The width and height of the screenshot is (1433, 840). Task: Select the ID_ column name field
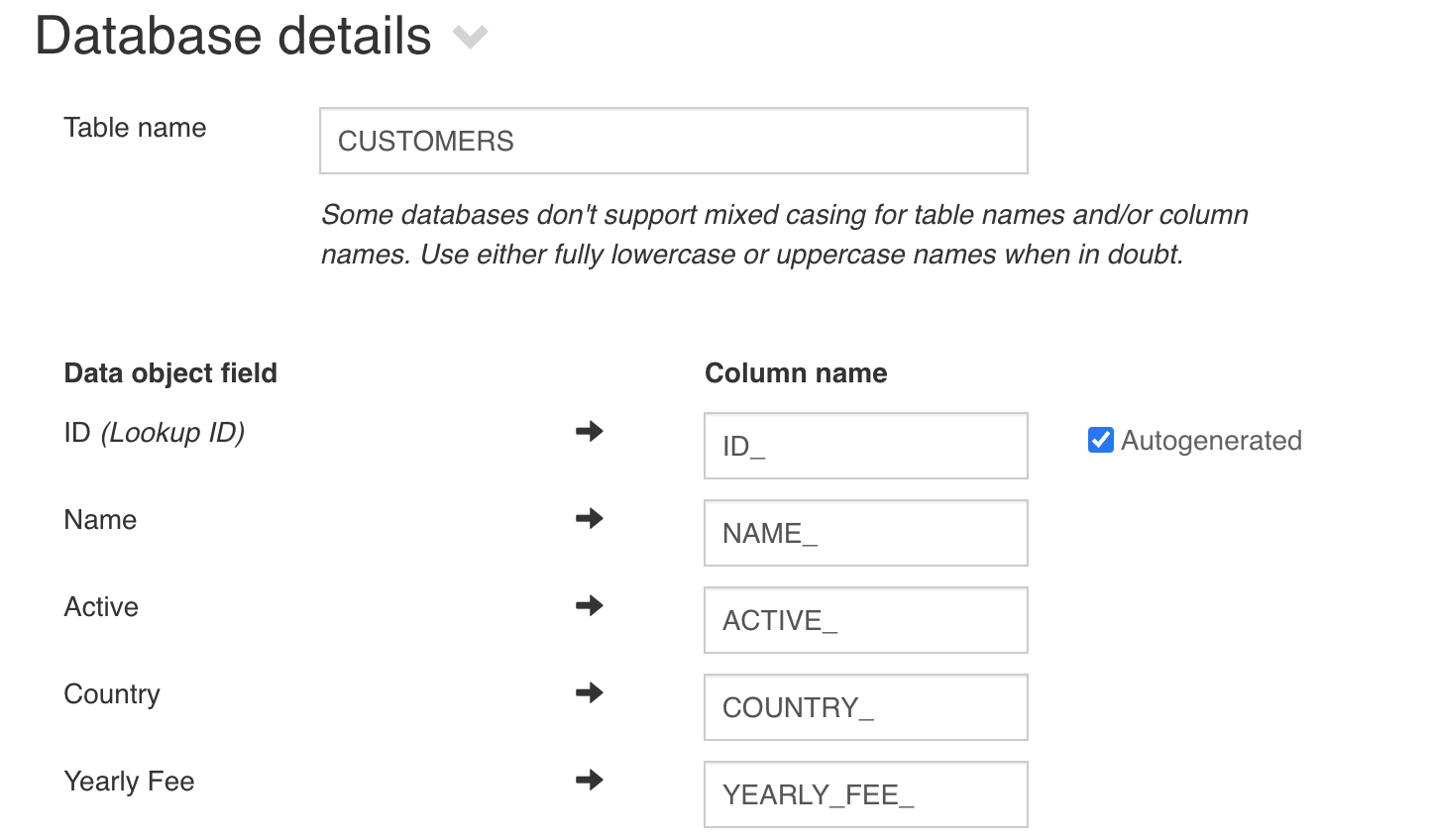[x=865, y=446]
